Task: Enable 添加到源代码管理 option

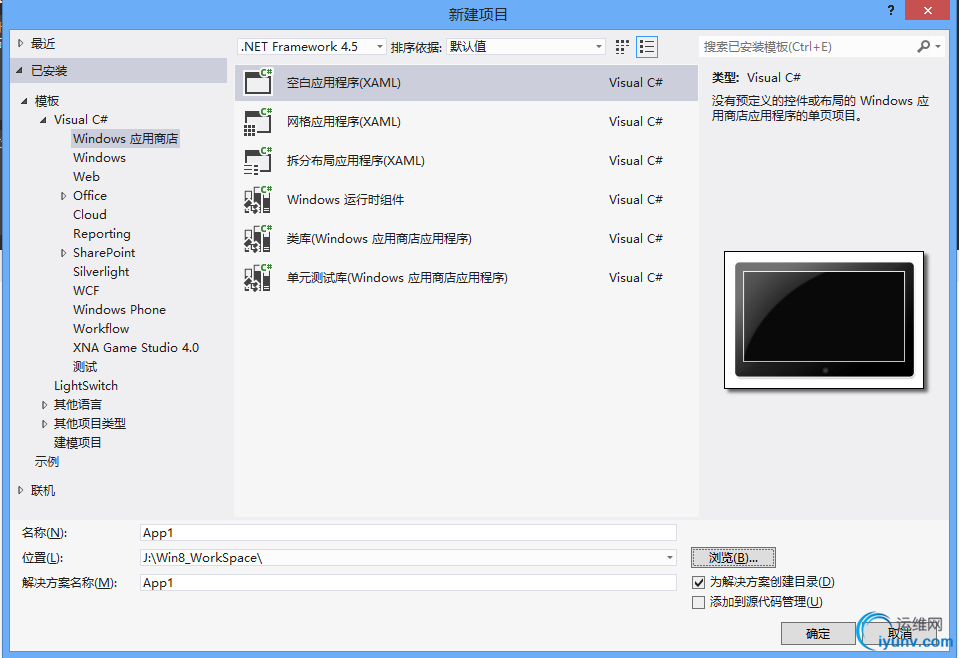Action: (697, 602)
